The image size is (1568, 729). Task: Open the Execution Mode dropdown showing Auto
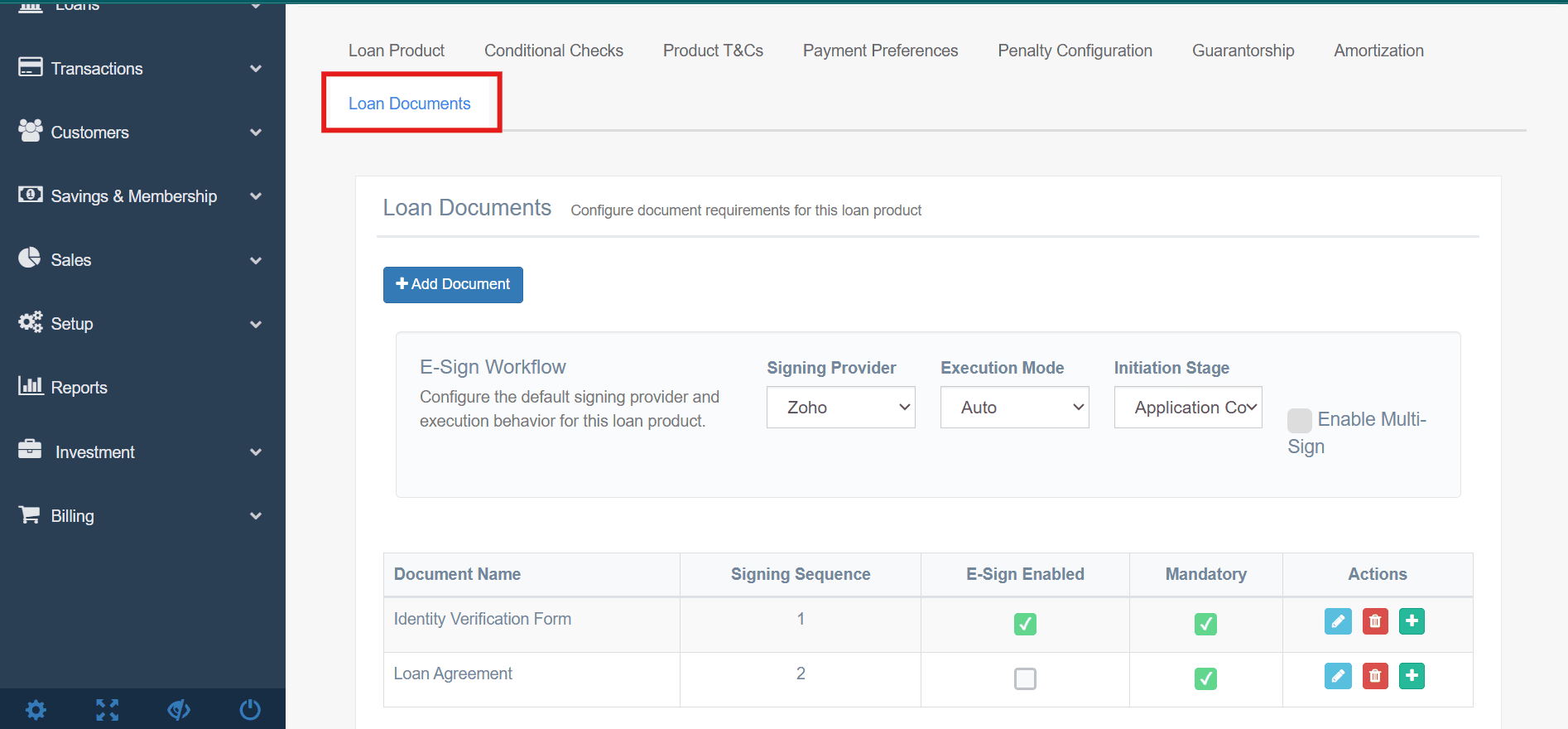point(1014,407)
